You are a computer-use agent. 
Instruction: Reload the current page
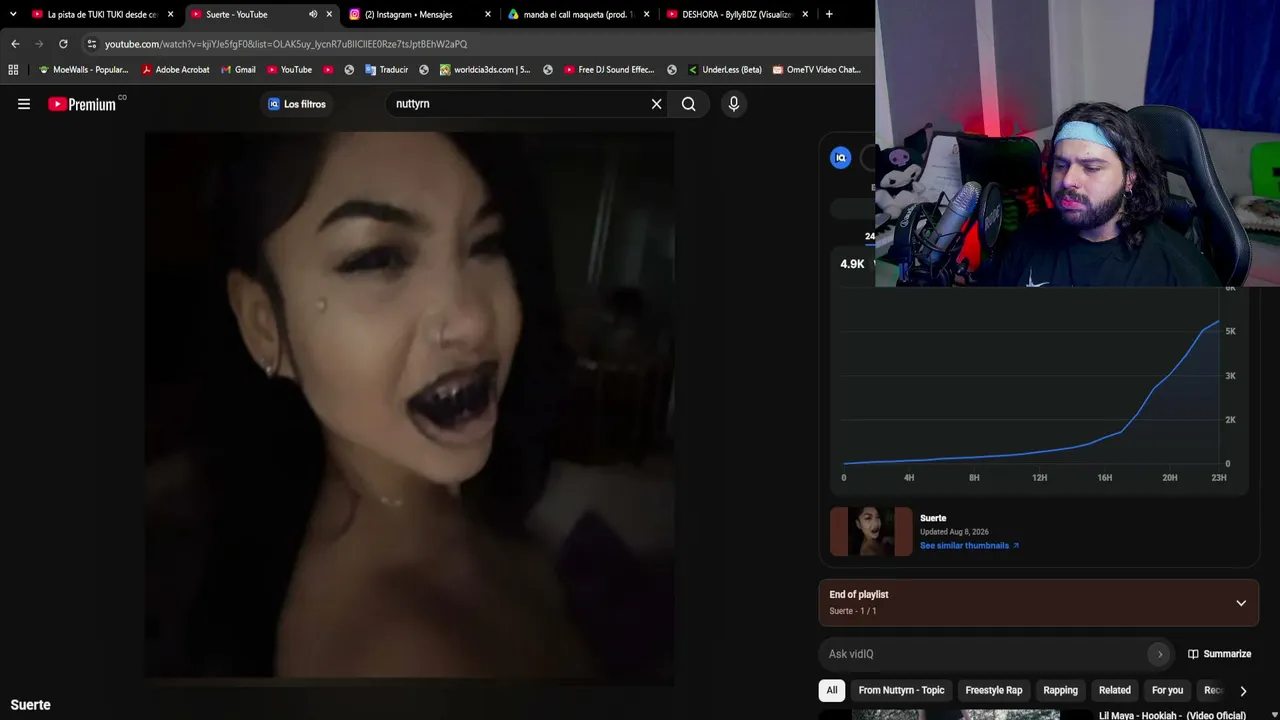pyautogui.click(x=63, y=44)
